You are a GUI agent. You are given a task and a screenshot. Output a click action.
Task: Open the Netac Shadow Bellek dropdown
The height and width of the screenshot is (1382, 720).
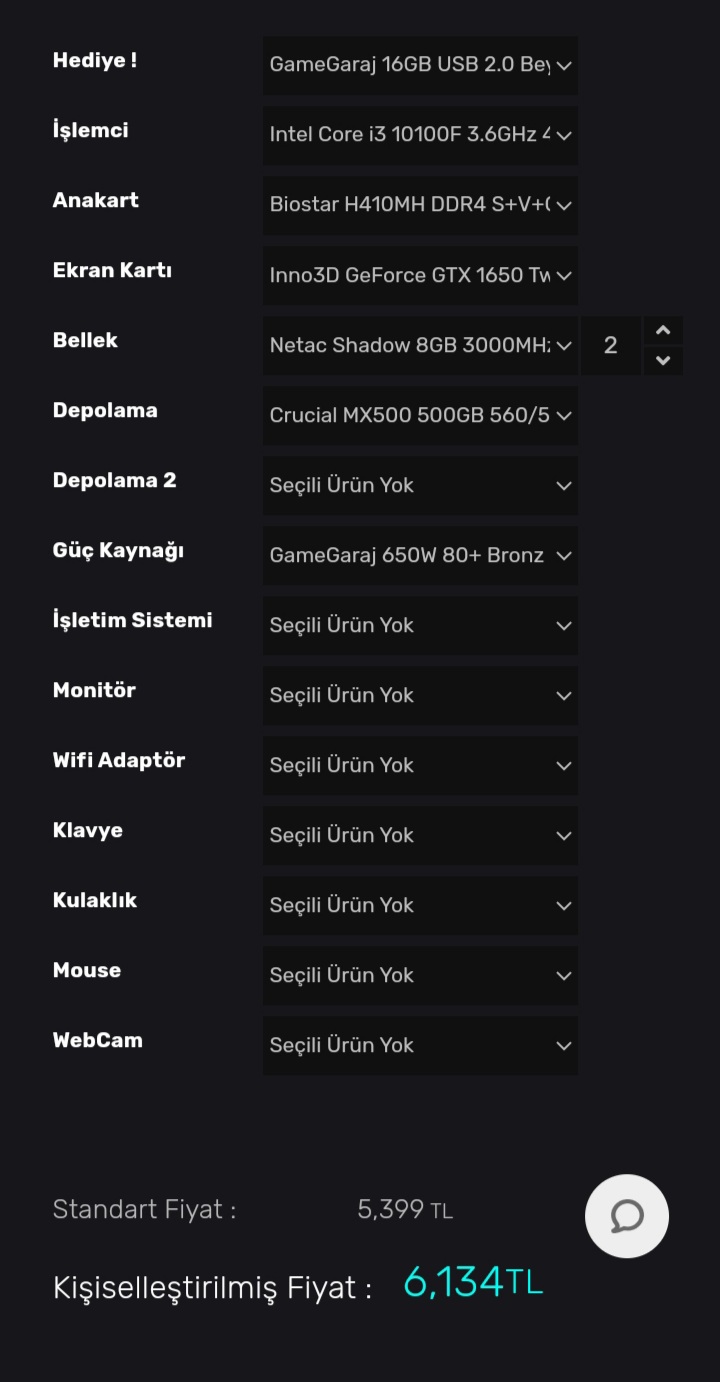point(420,345)
